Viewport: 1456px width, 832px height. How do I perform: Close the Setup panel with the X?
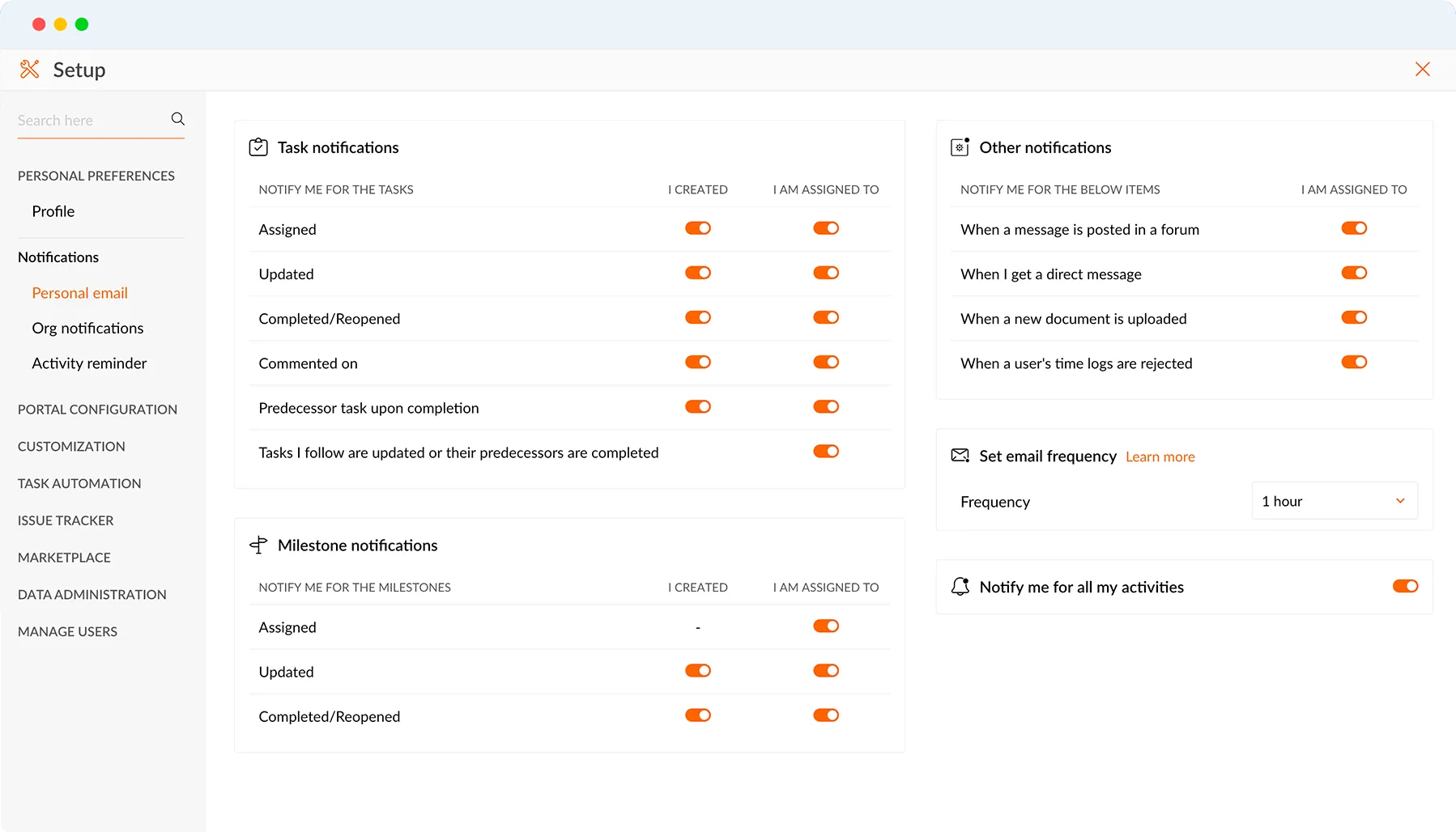[x=1423, y=69]
